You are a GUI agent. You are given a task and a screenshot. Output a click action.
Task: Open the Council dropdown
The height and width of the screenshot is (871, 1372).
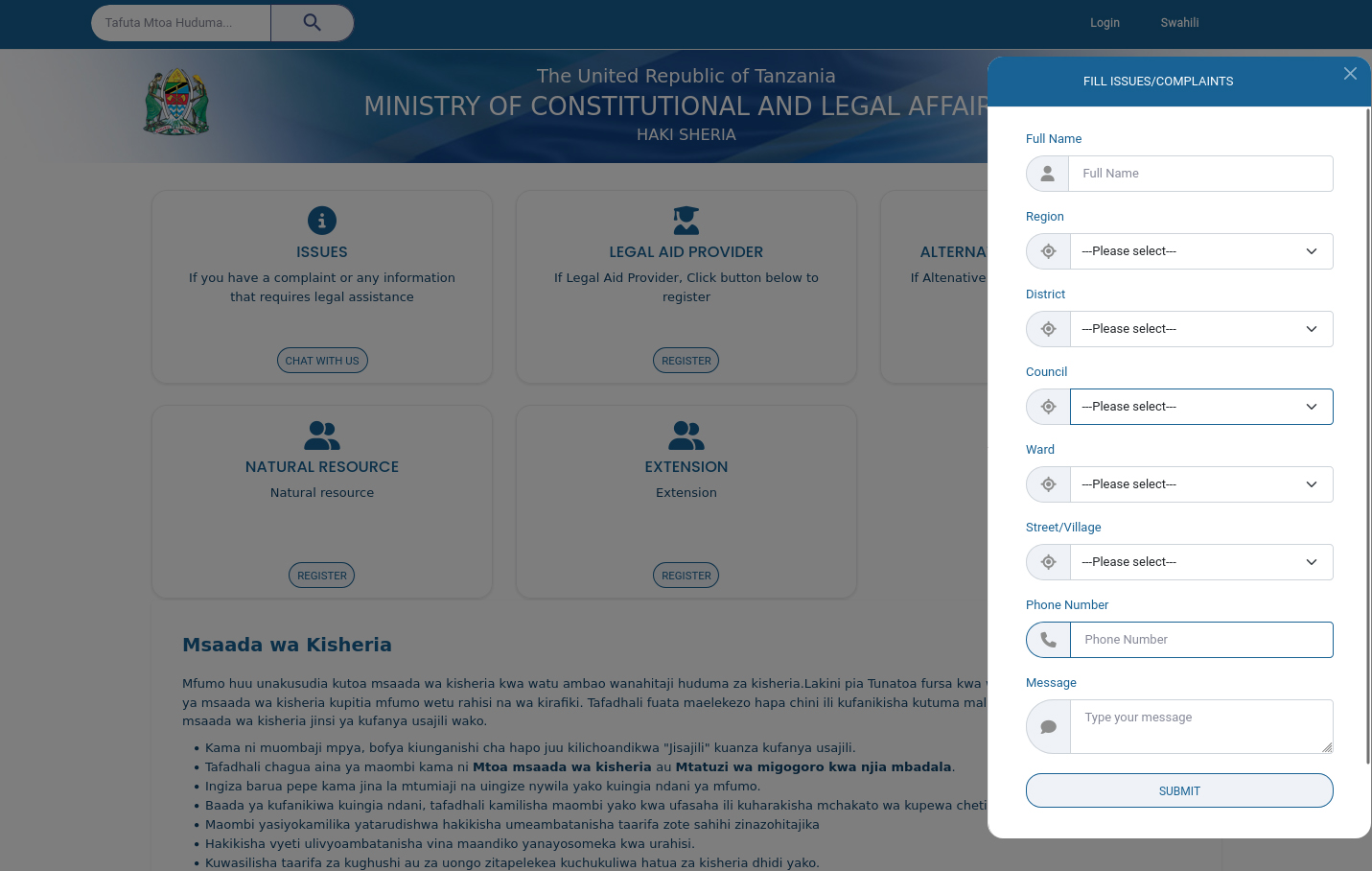pos(1200,407)
